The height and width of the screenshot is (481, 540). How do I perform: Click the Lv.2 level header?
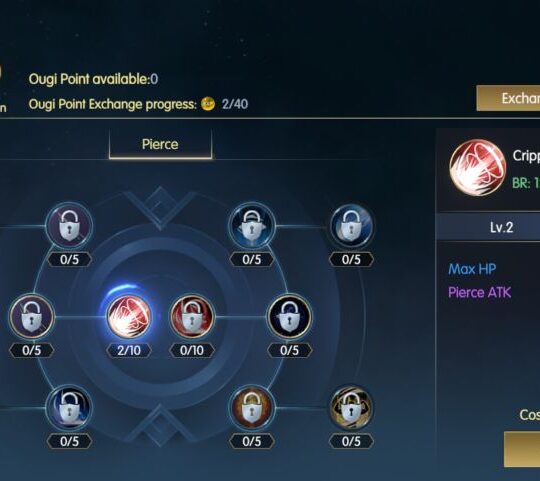(502, 227)
